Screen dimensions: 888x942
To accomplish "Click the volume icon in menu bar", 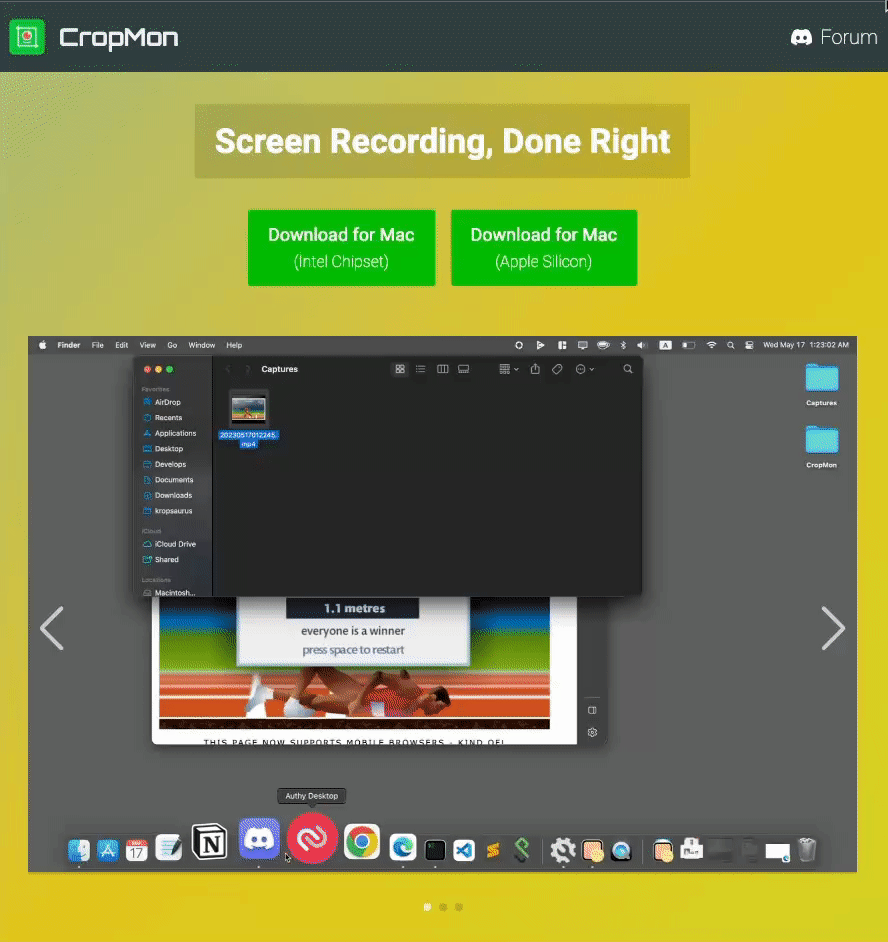I will pyautogui.click(x=642, y=345).
